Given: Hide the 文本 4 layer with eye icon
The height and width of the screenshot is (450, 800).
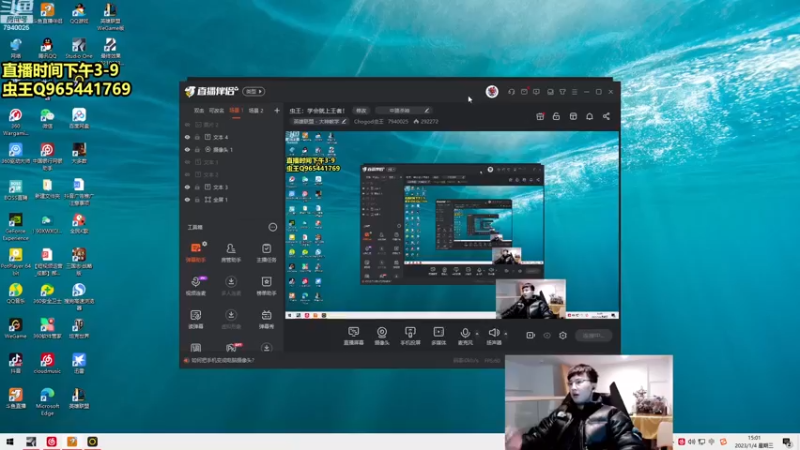Looking at the screenshot, I should (187, 137).
